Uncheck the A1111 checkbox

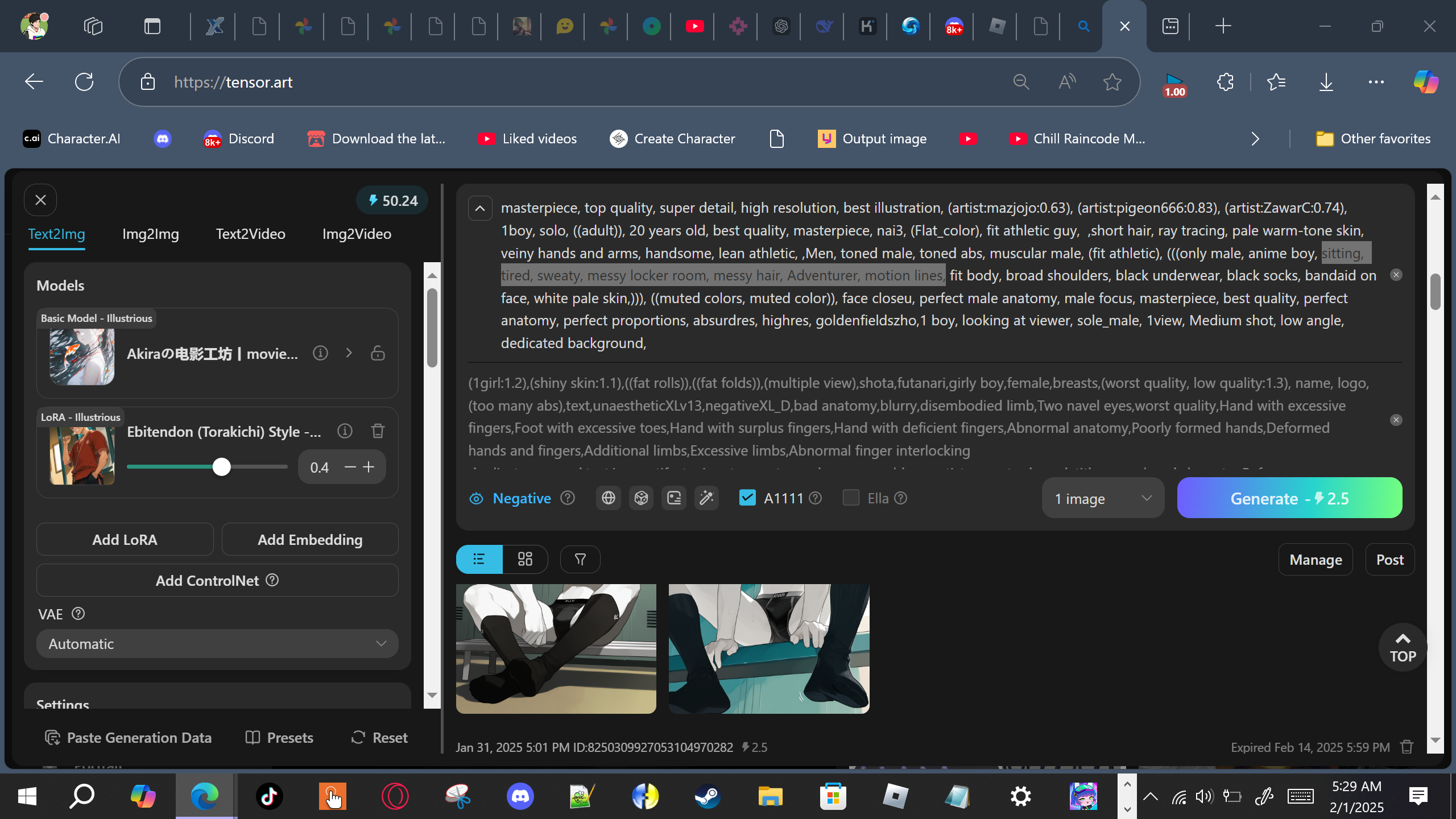pyautogui.click(x=747, y=498)
